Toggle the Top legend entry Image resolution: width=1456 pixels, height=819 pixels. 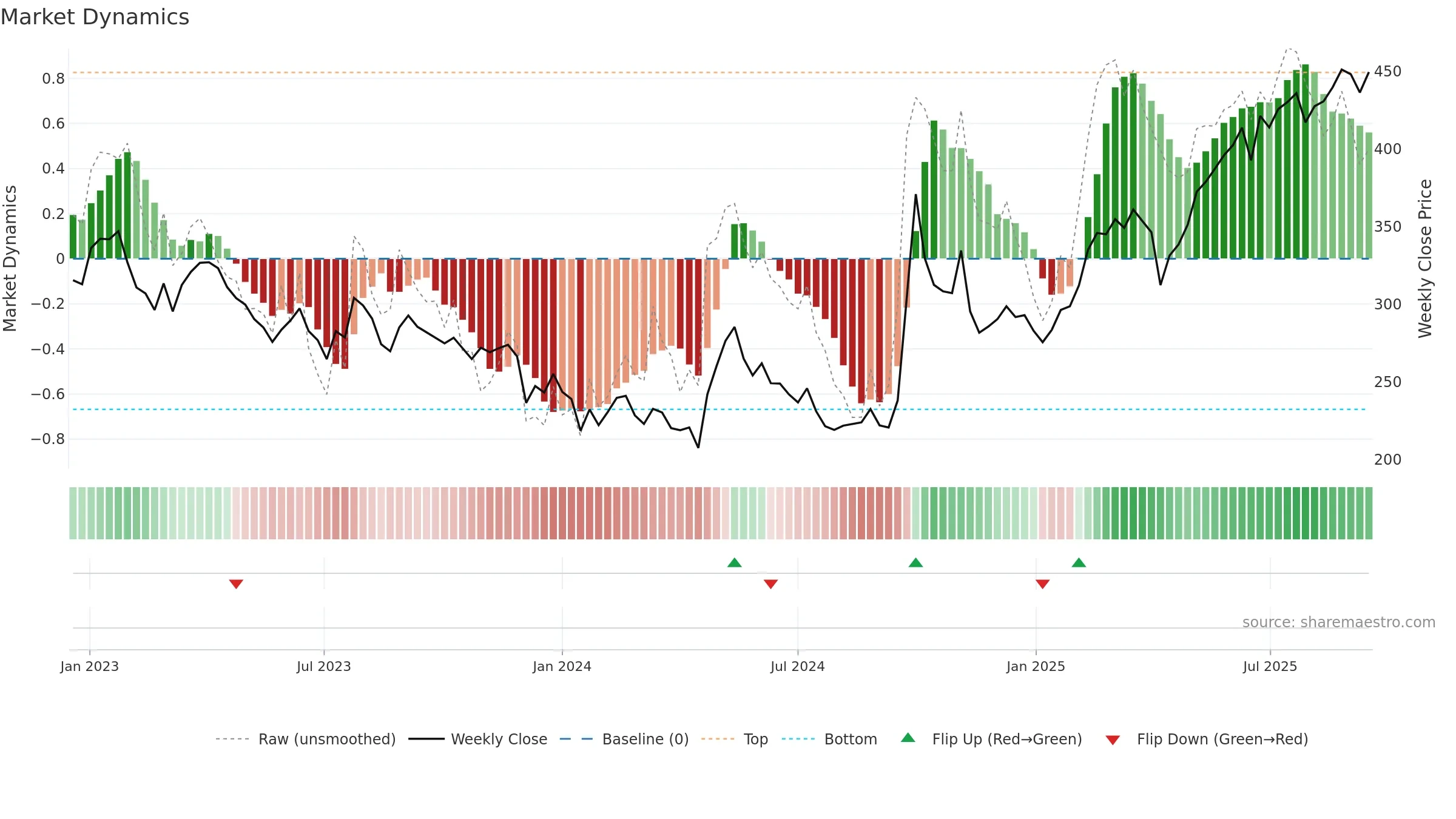click(x=735, y=739)
